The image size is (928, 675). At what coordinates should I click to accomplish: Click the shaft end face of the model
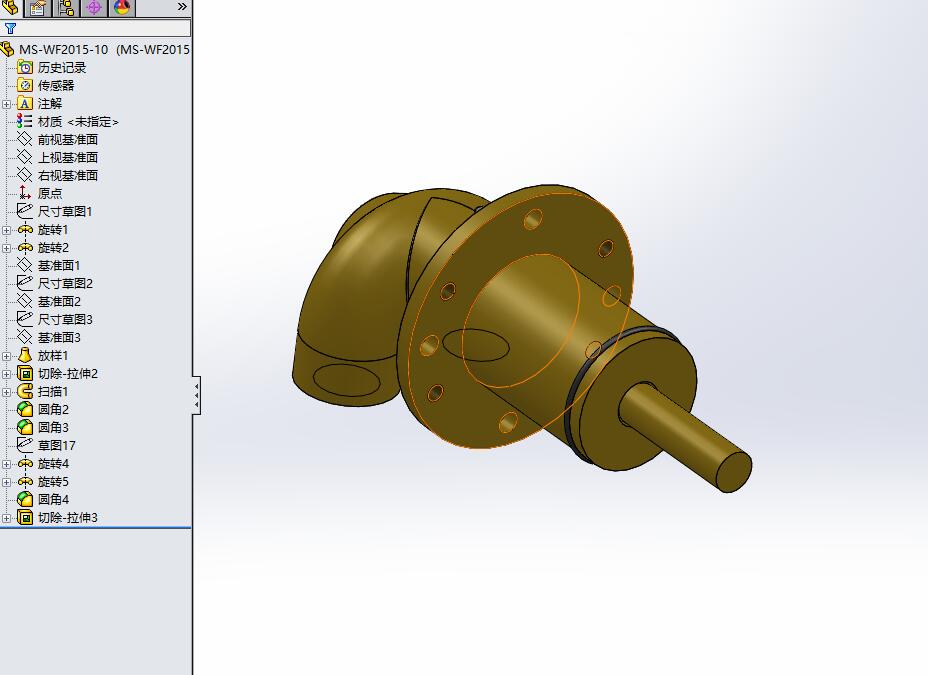point(734,471)
